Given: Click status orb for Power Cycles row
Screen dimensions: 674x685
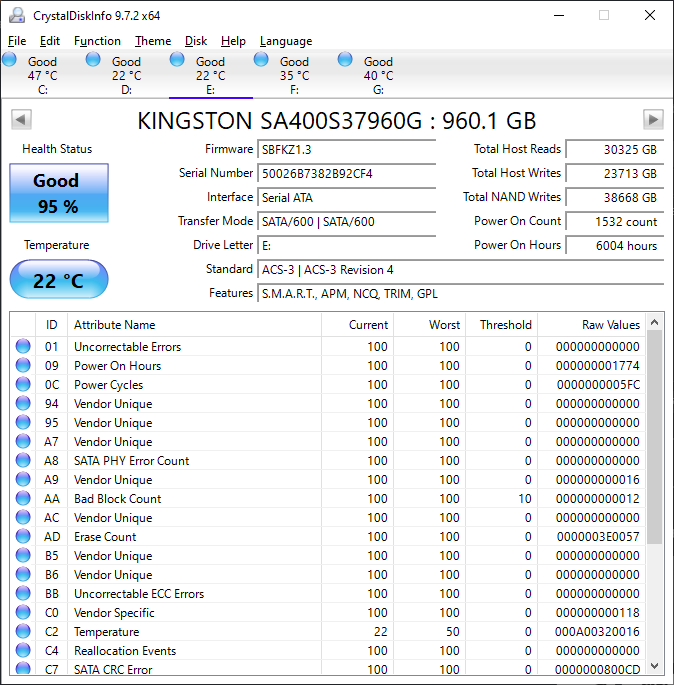Looking at the screenshot, I should pyautogui.click(x=23, y=384).
